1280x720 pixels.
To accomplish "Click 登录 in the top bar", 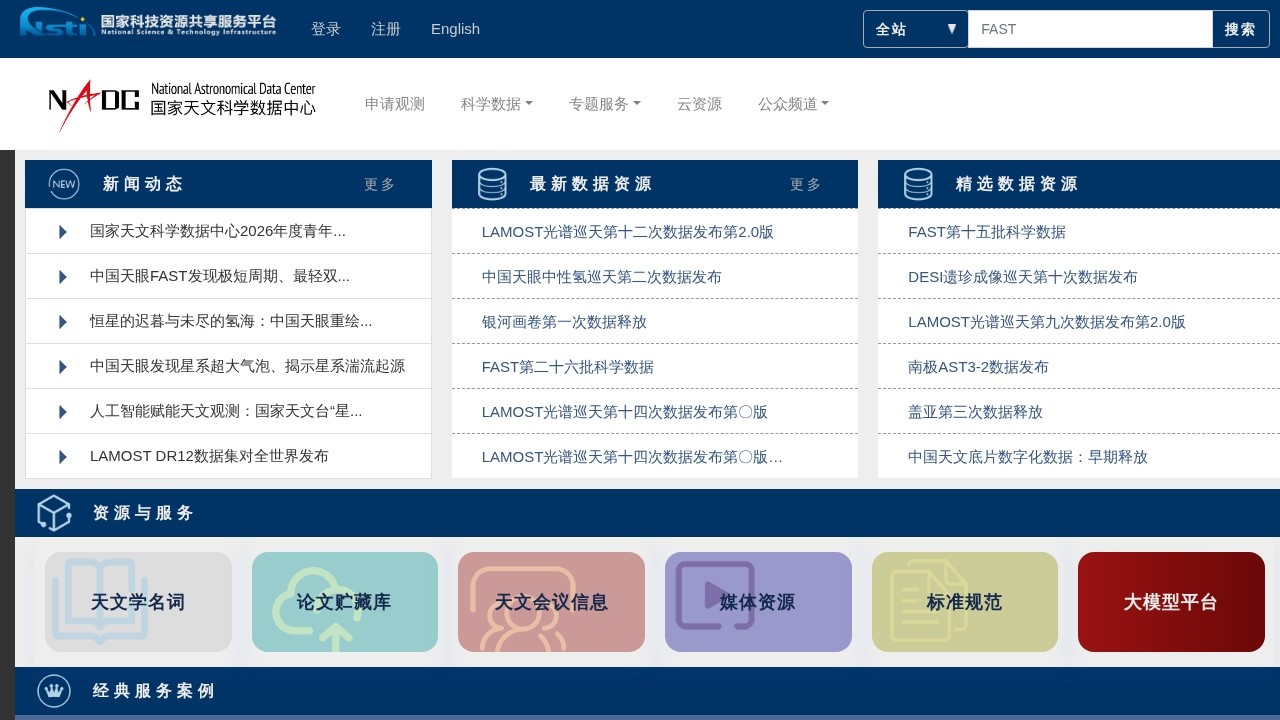I will (326, 29).
